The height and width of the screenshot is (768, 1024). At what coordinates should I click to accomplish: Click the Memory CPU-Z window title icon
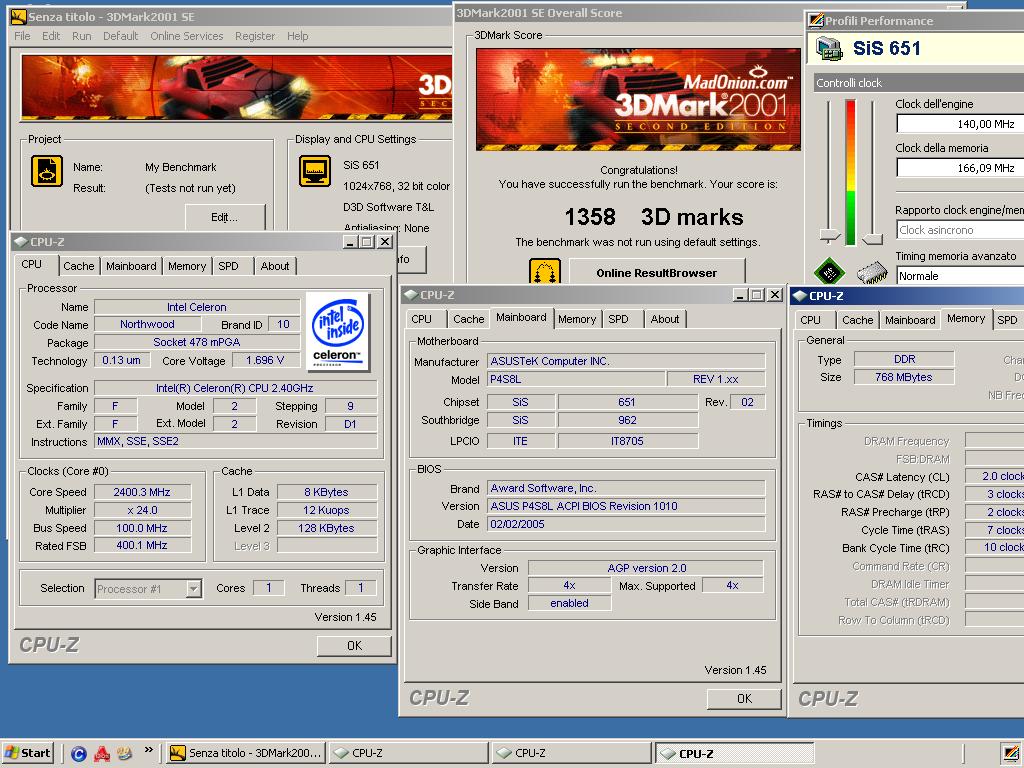tap(799, 296)
